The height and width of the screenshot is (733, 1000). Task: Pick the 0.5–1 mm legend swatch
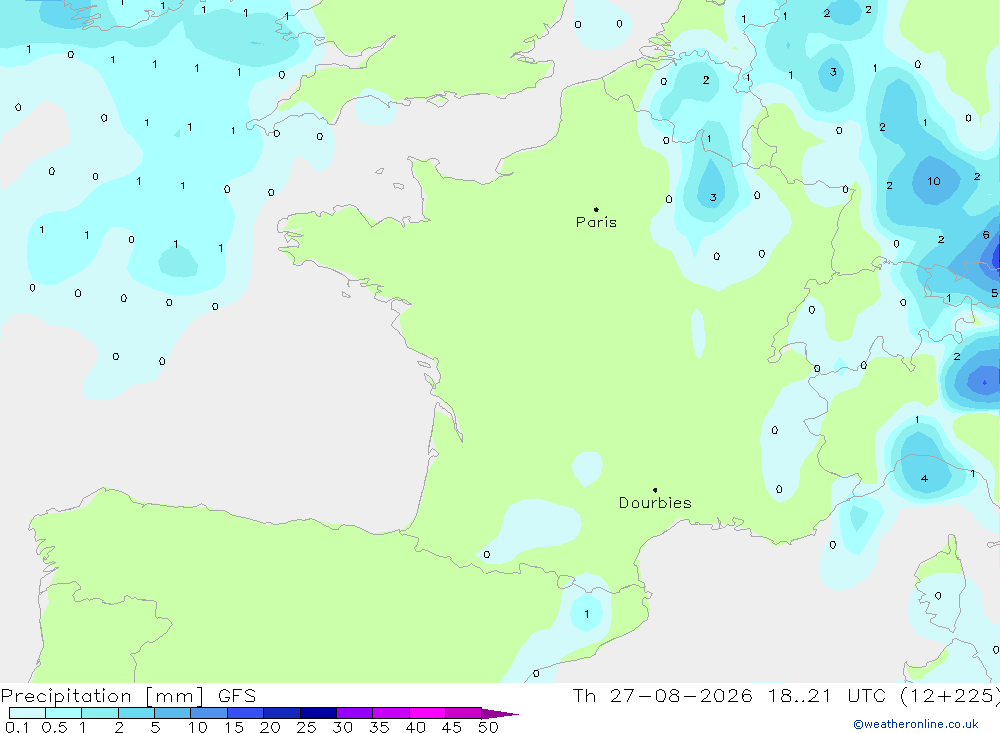[64, 713]
